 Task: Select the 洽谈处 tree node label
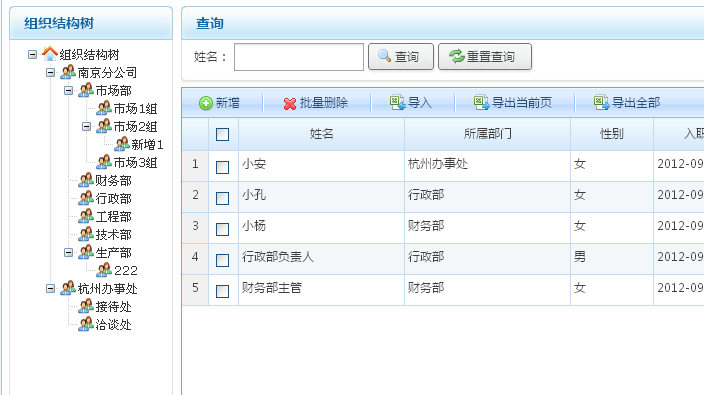(114, 325)
